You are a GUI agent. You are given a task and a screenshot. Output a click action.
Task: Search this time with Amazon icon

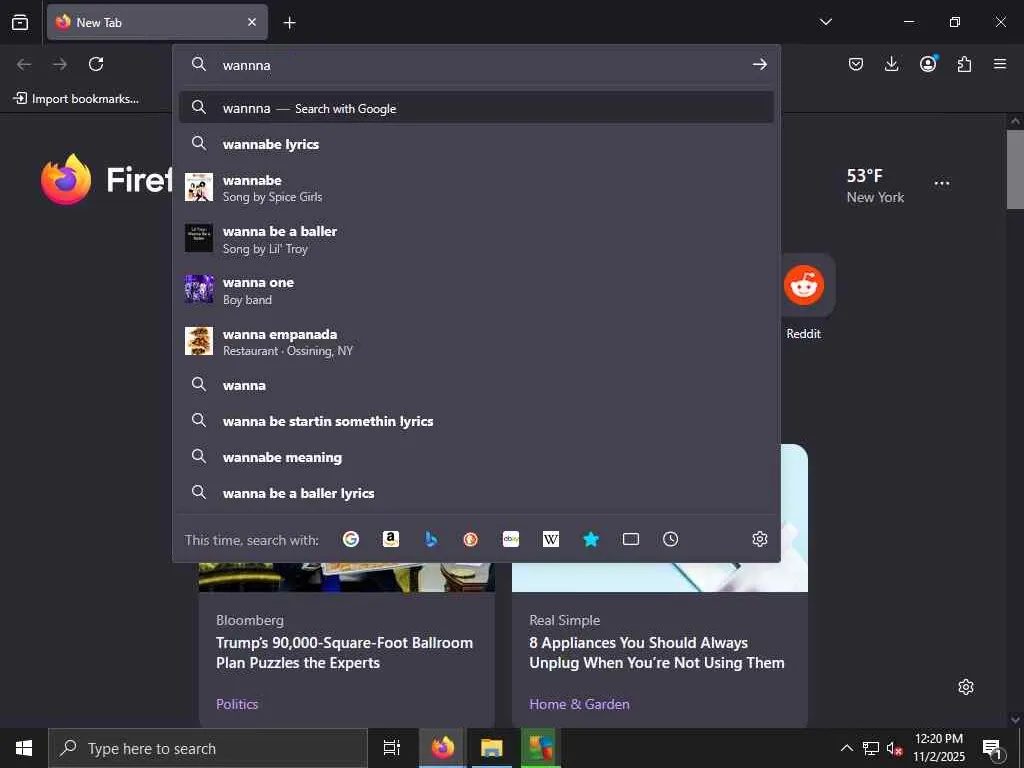pyautogui.click(x=391, y=539)
